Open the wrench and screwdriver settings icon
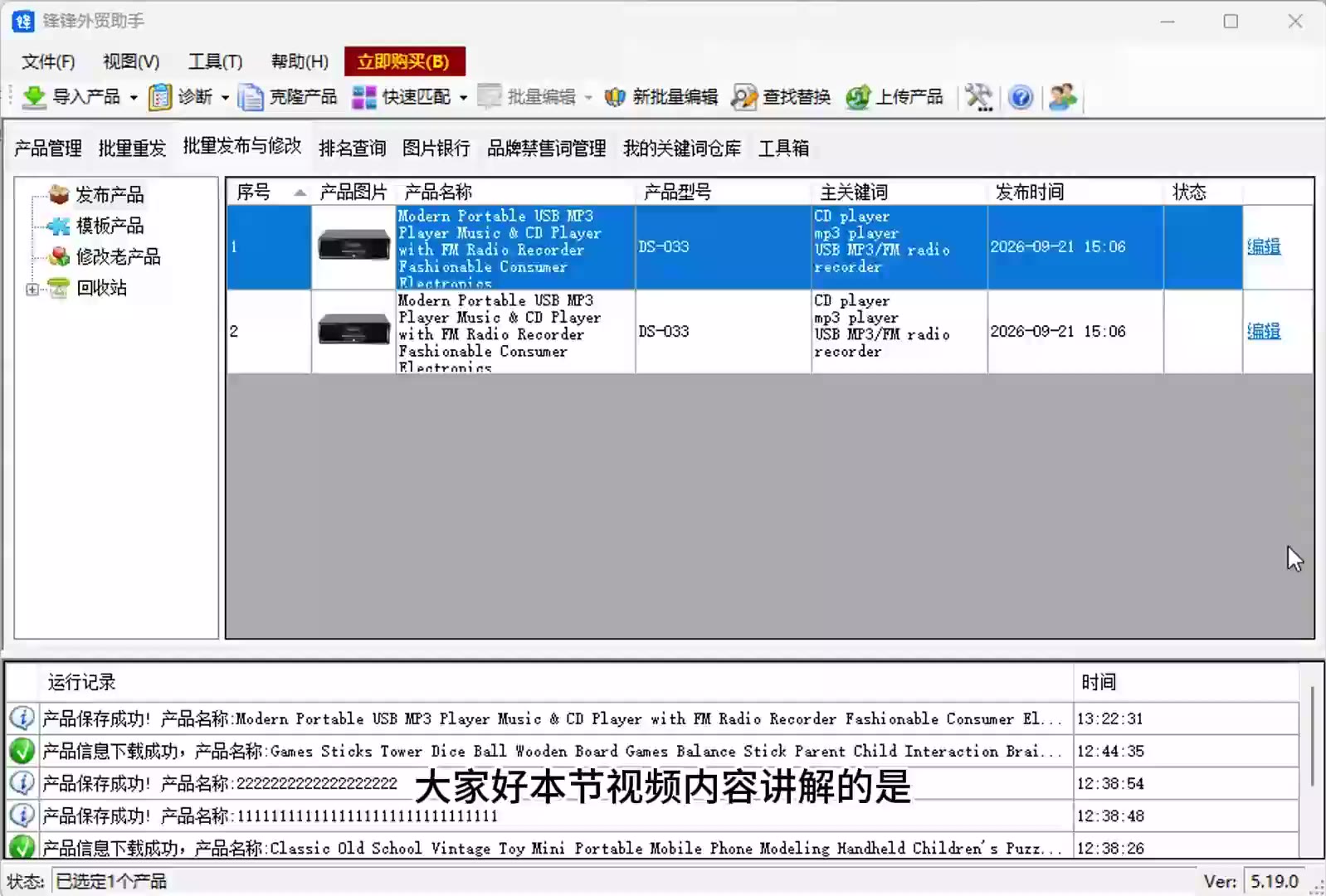Viewport: 1326px width, 896px height. point(979,97)
